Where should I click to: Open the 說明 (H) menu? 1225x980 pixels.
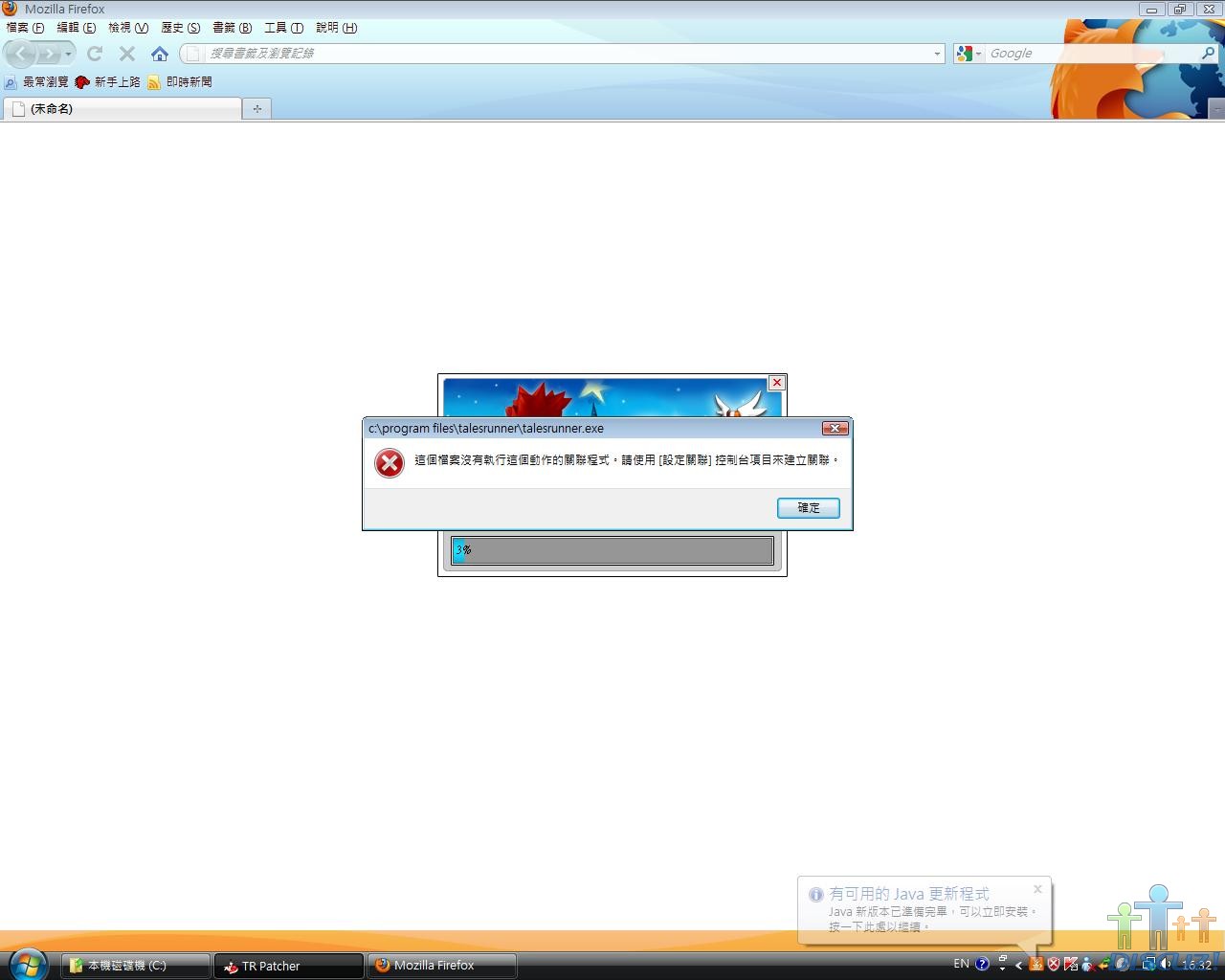point(337,28)
